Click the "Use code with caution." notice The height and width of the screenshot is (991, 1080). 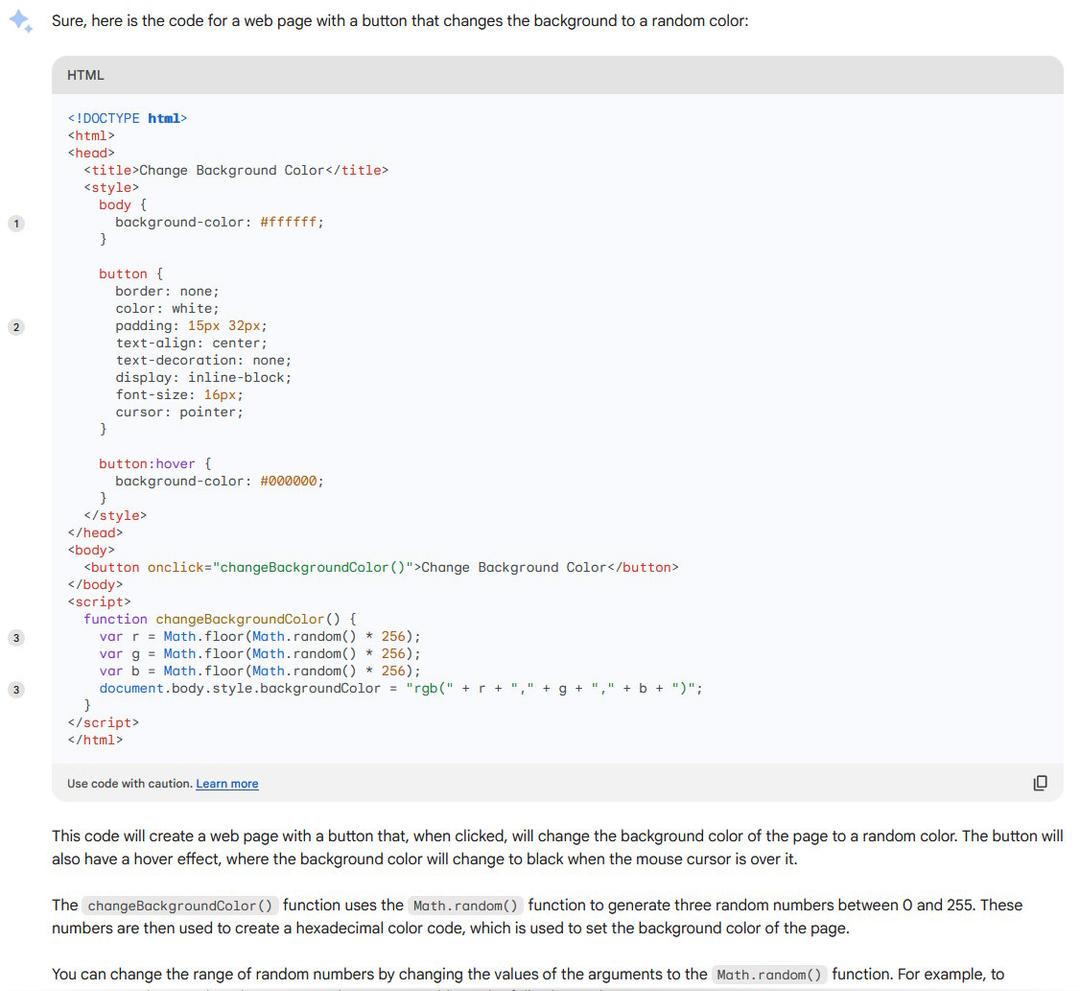click(x=129, y=784)
